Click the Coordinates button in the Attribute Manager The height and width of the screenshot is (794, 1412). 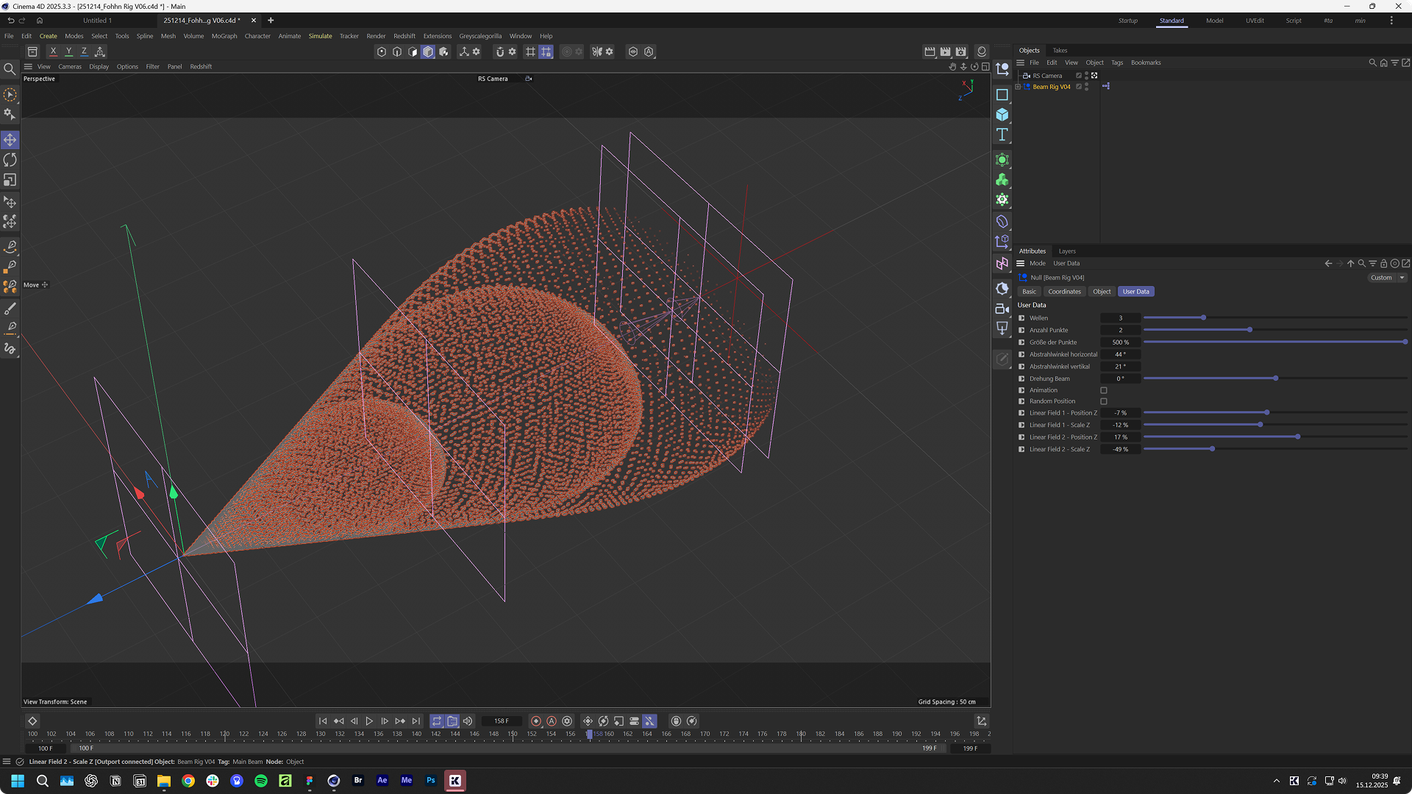tap(1064, 291)
